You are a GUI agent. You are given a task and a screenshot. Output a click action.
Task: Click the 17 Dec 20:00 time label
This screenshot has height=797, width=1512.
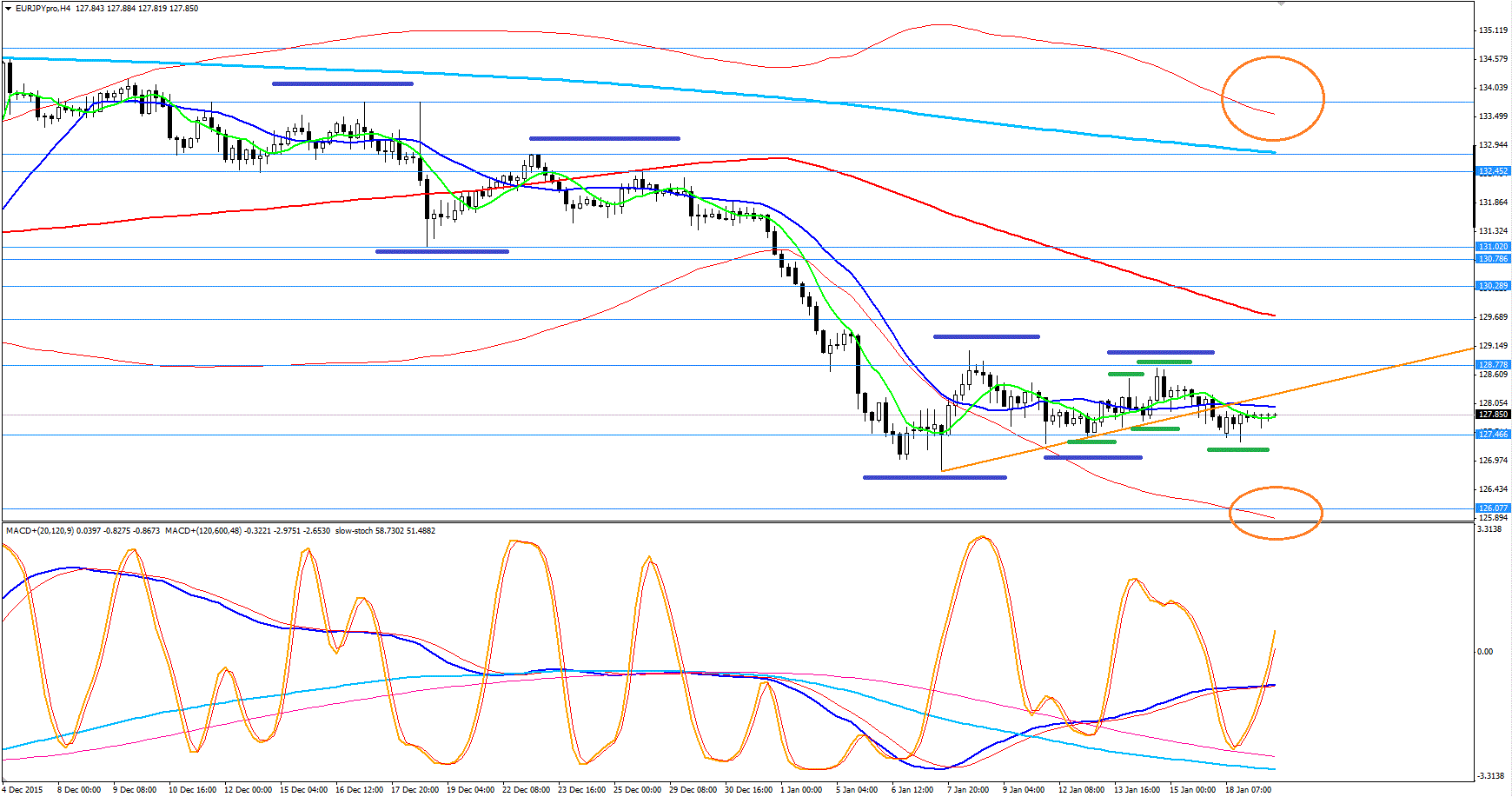point(414,790)
